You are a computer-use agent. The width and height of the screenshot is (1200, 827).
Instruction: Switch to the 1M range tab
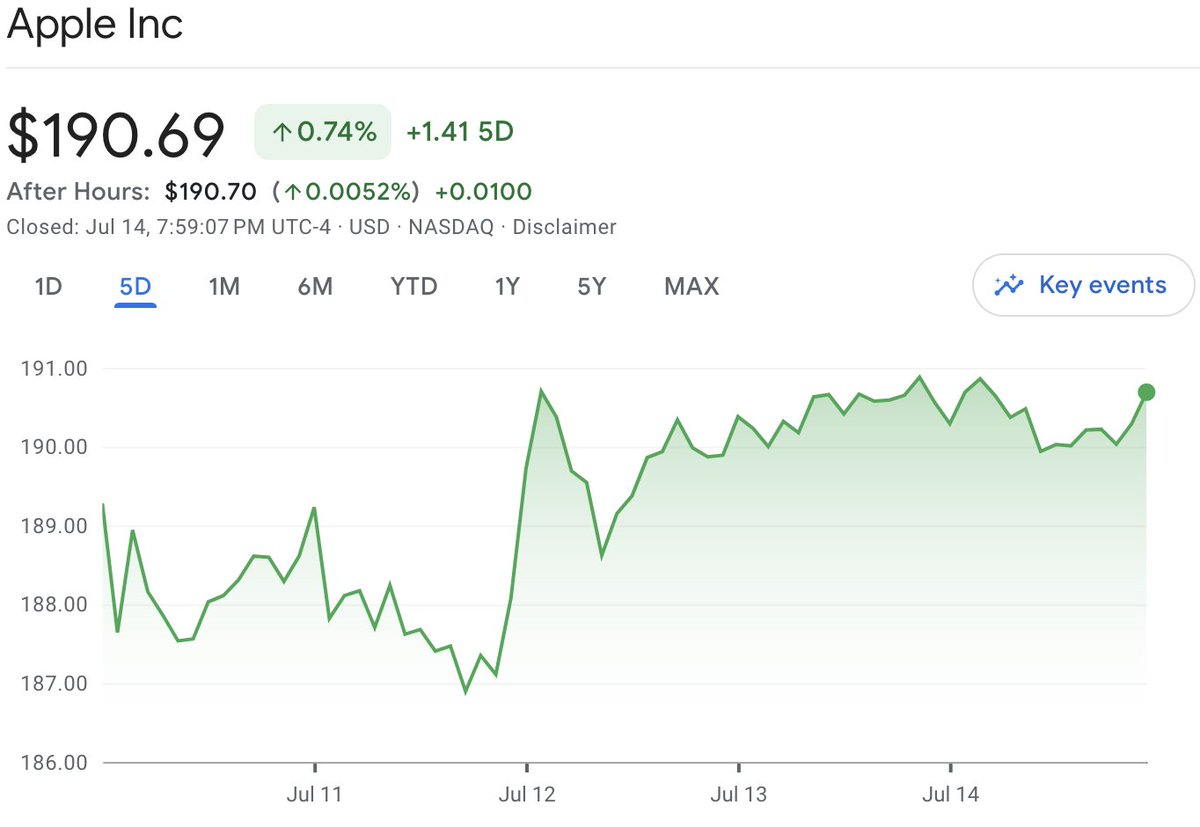point(224,287)
